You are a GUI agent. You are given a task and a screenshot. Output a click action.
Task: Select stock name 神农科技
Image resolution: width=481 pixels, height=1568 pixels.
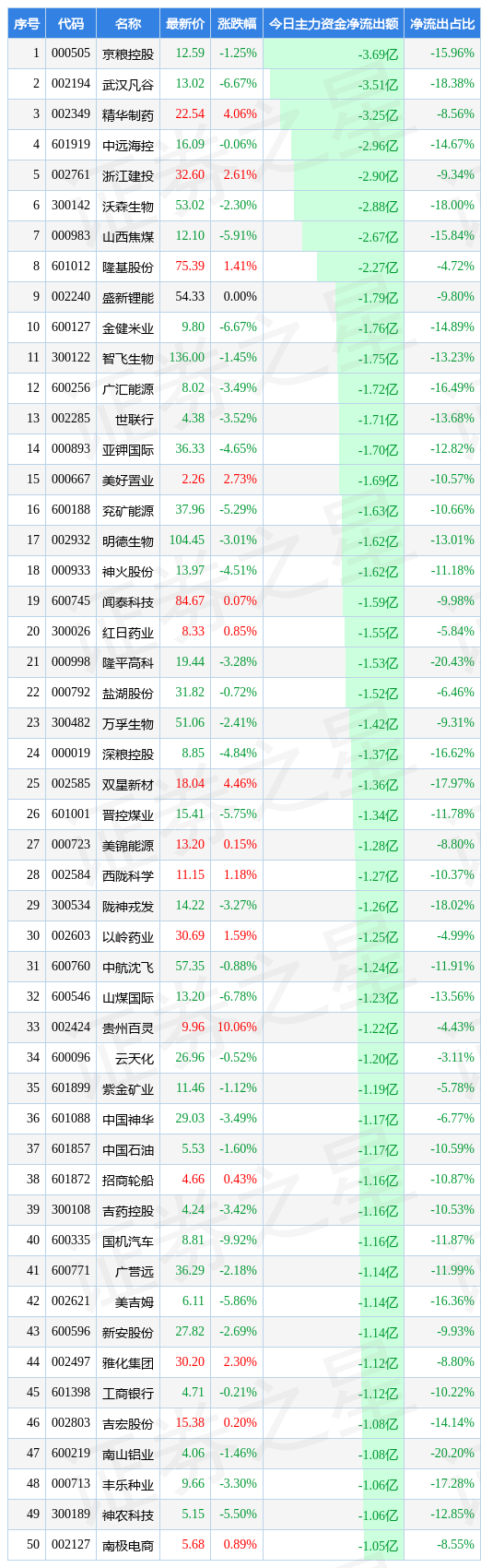(128, 1515)
